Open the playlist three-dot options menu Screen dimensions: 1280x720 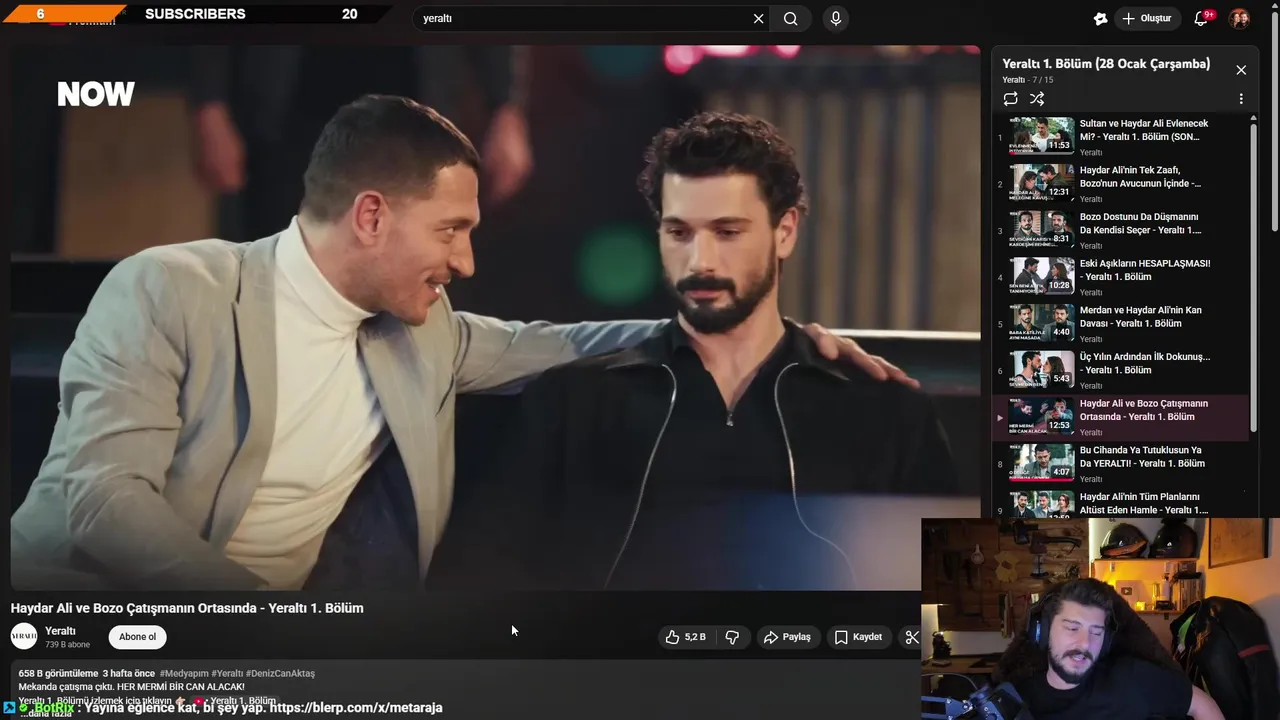point(1241,99)
